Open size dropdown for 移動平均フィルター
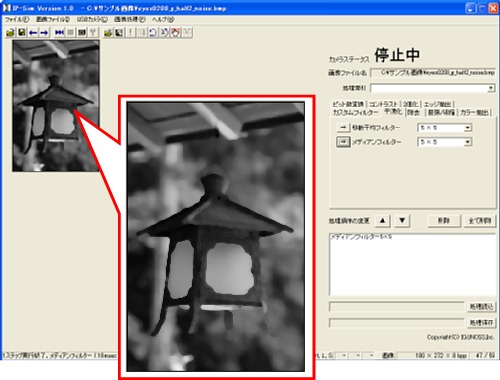Image resolution: width=500 pixels, height=380 pixels. click(x=468, y=128)
